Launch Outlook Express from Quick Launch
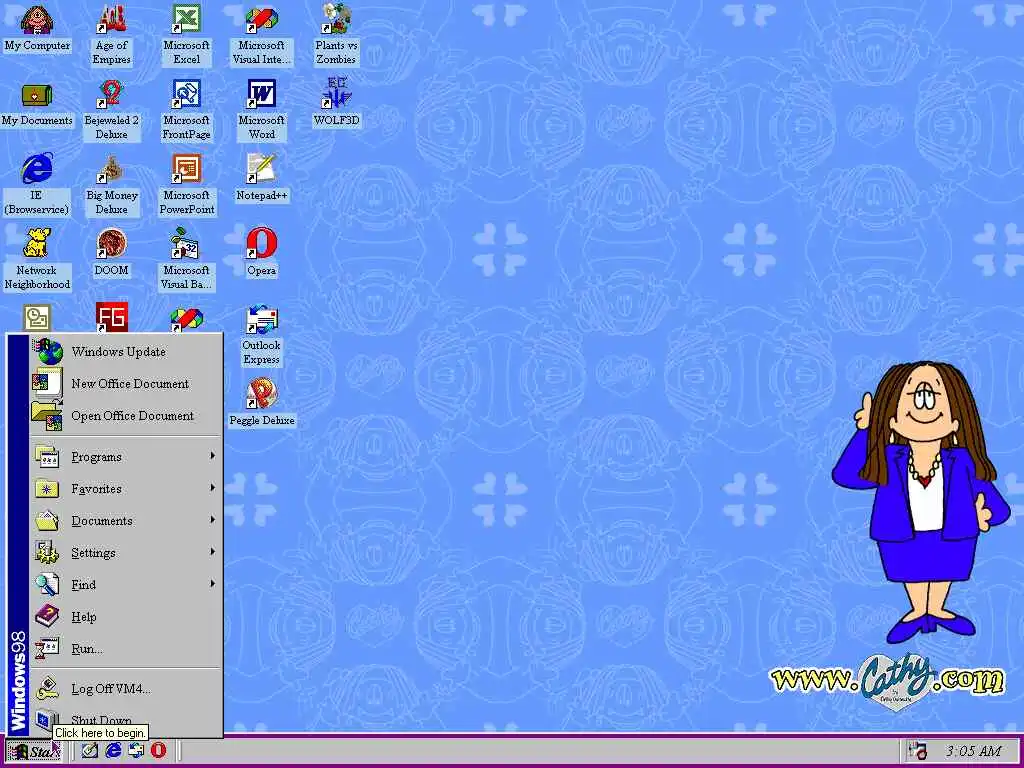 coord(136,750)
